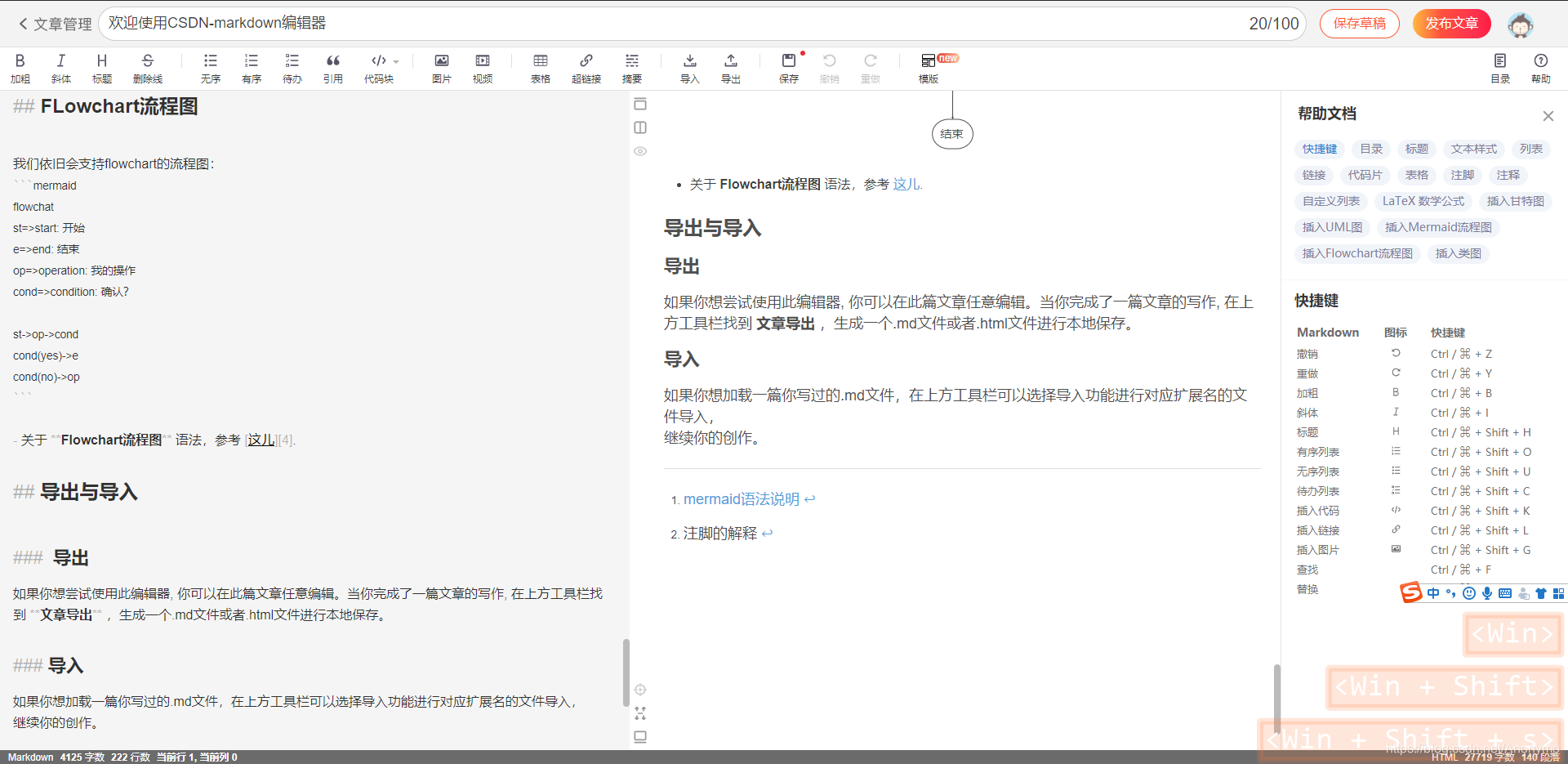Select the 链接 help tag
1568x764 pixels.
(1314, 175)
